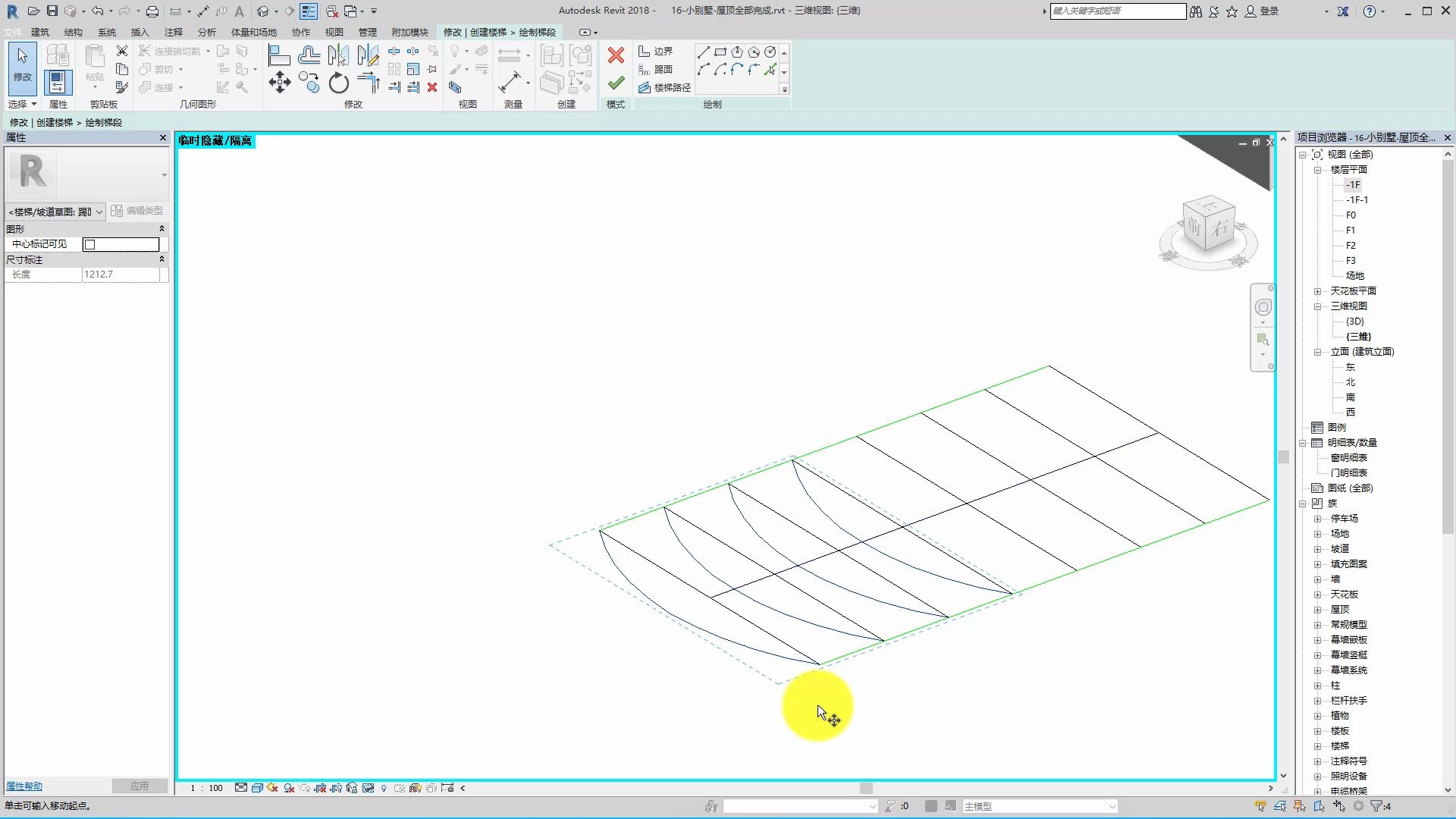Expand the Select panel dropdown
This screenshot has height=819, width=1456.
tap(23, 104)
